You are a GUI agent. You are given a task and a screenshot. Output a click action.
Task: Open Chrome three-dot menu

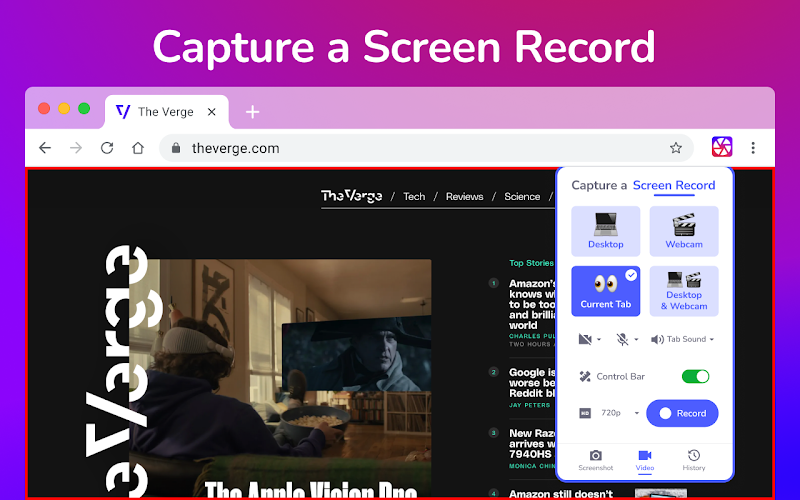[x=753, y=148]
